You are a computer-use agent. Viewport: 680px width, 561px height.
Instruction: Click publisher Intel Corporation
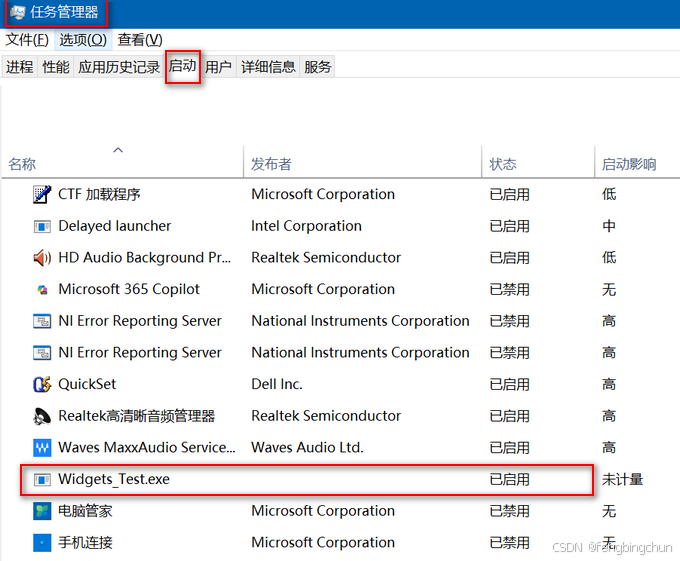click(306, 226)
